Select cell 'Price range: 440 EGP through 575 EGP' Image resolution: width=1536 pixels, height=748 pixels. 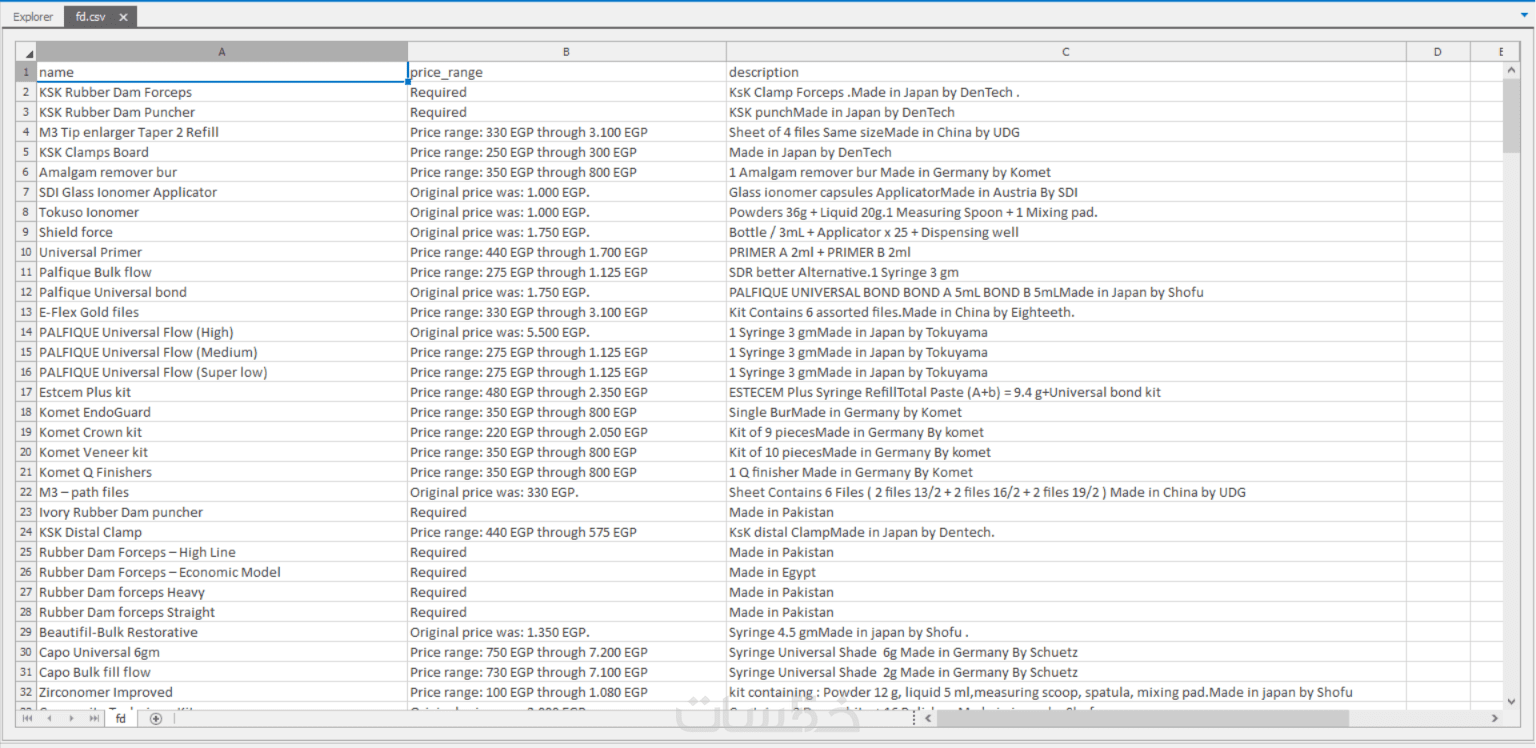point(566,532)
